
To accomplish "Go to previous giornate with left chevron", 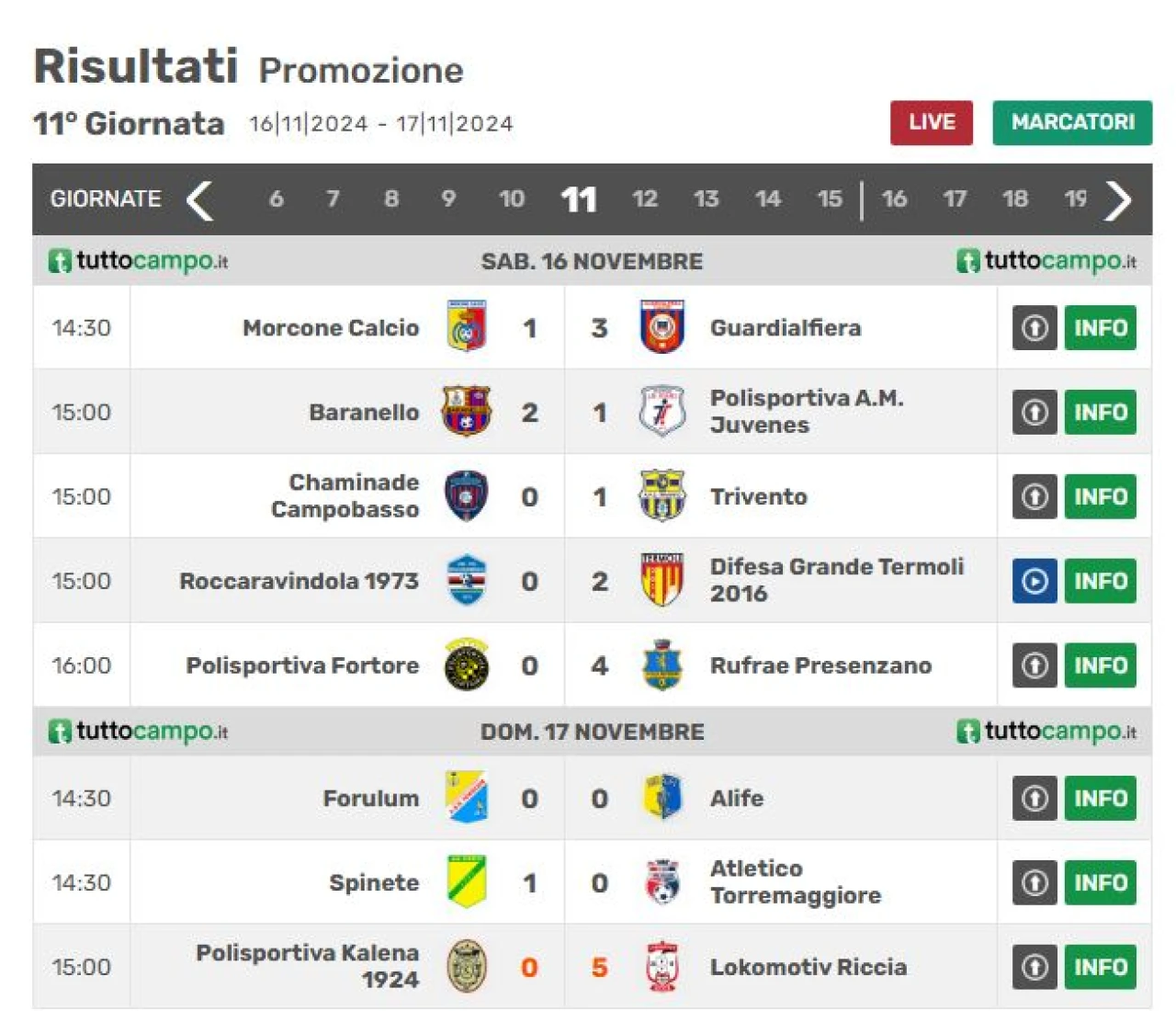I will (200, 199).
